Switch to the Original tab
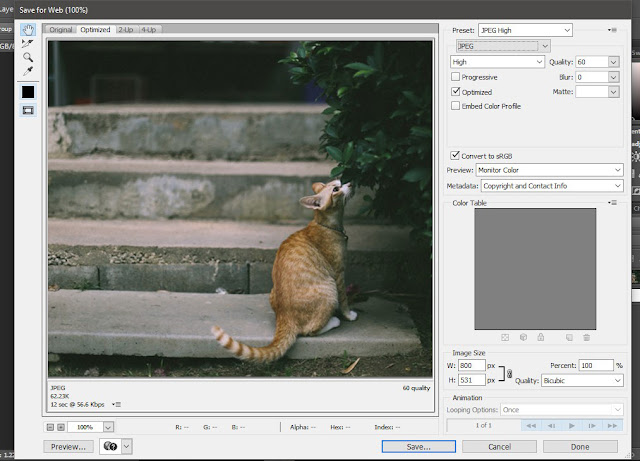Image resolution: width=640 pixels, height=461 pixels. coord(61,30)
